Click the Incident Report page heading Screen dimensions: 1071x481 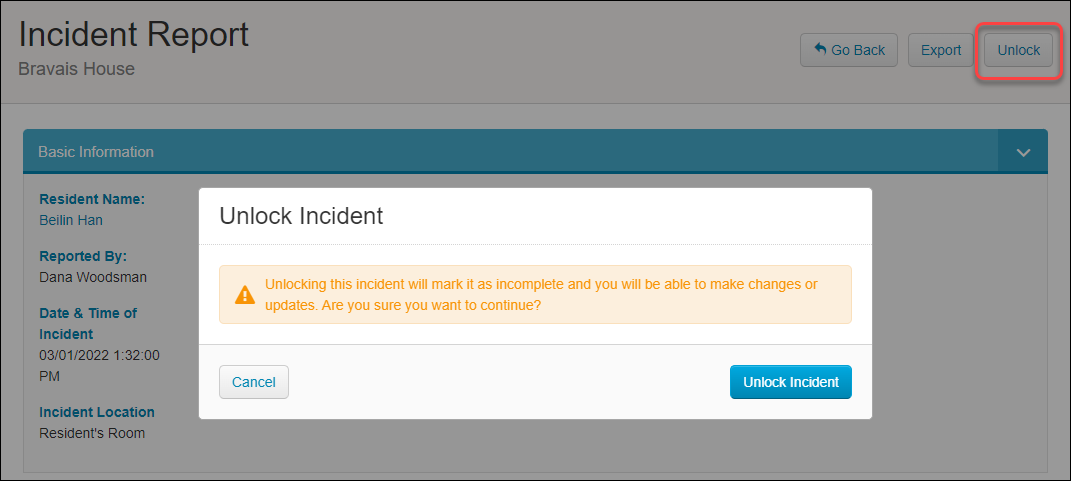134,34
